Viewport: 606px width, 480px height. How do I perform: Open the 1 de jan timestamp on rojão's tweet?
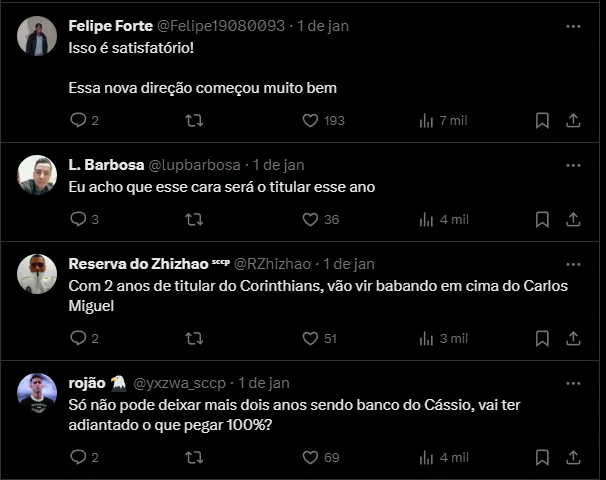[x=264, y=383]
